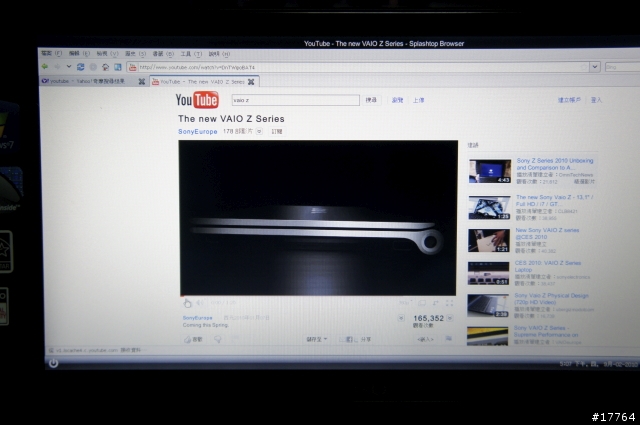
Task: Open the 上傳 upload link
Action: point(418,100)
